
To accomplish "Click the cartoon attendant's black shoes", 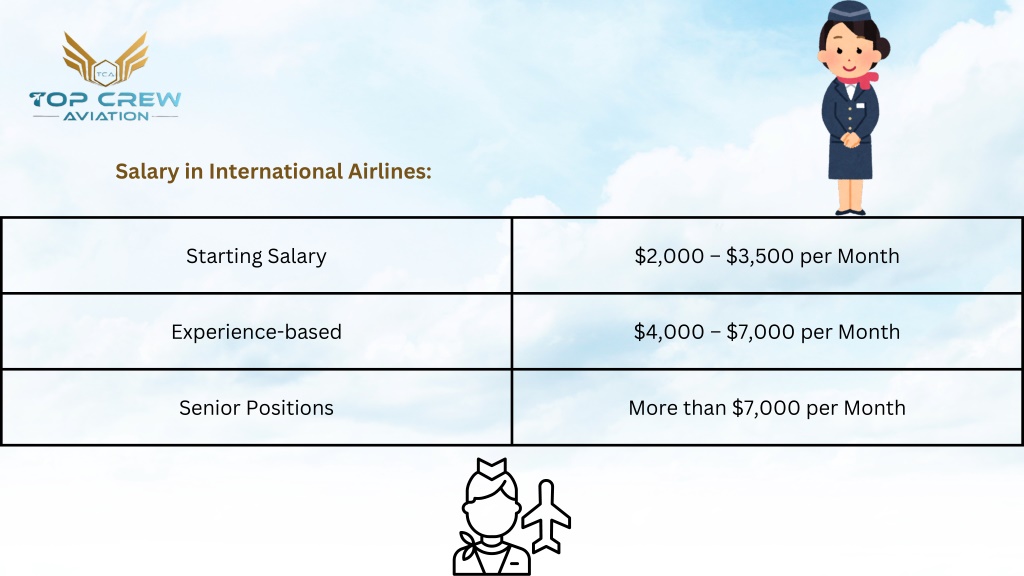I will click(850, 212).
